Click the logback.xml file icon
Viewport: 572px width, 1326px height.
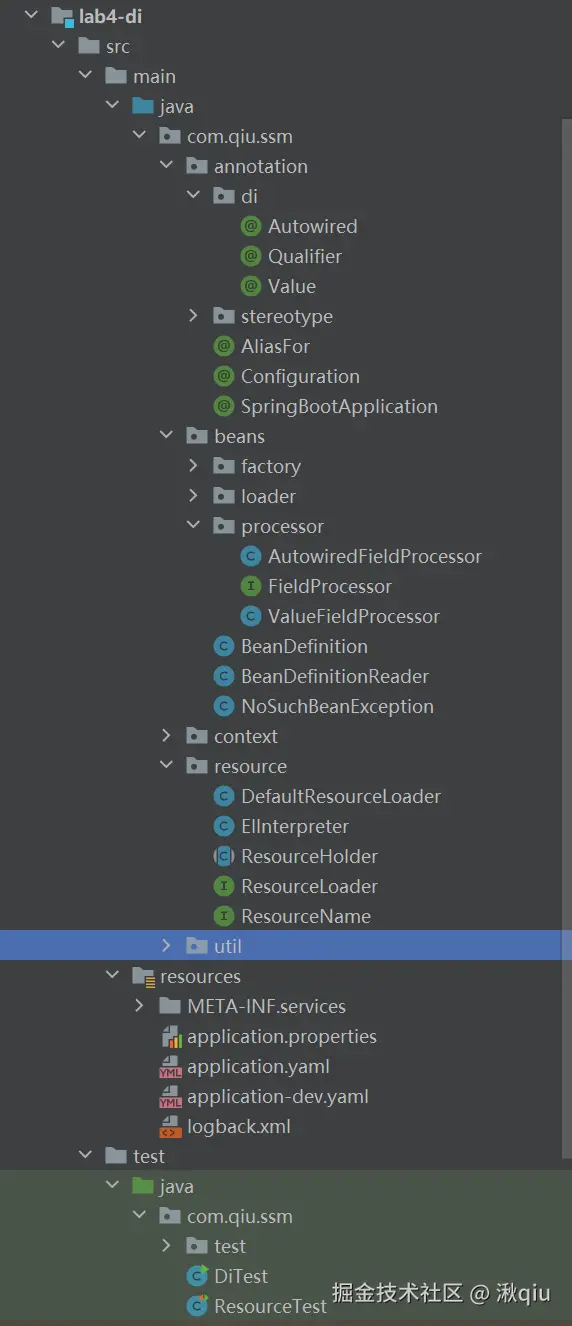tap(171, 1127)
